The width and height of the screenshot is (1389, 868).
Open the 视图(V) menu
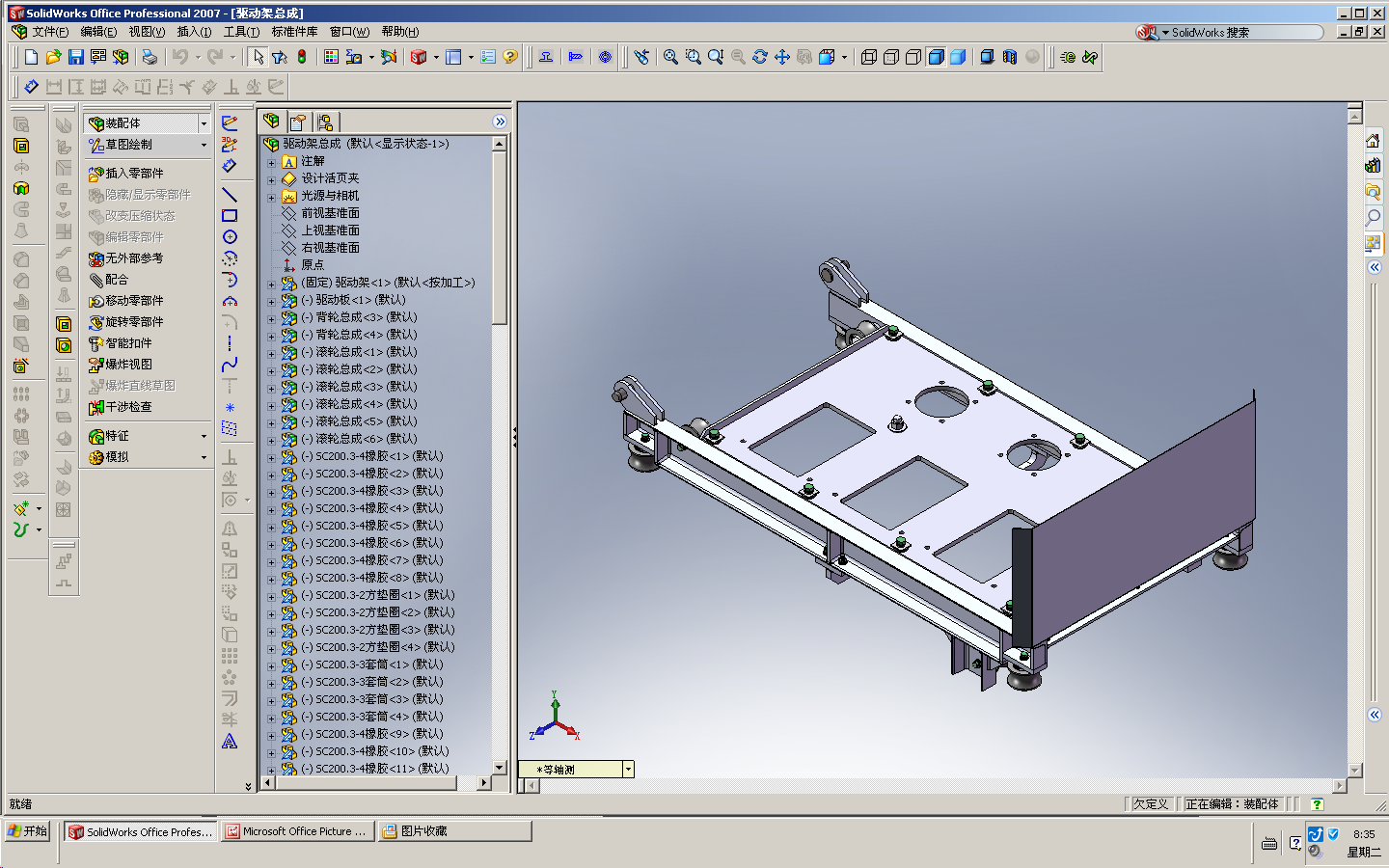click(x=147, y=32)
